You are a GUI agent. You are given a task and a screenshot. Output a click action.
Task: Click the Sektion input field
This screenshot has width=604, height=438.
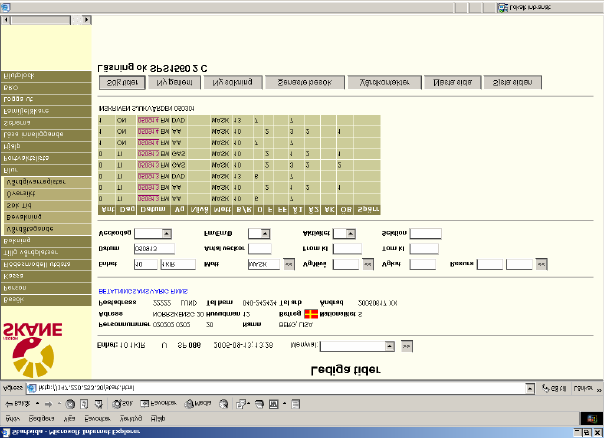tap(425, 233)
